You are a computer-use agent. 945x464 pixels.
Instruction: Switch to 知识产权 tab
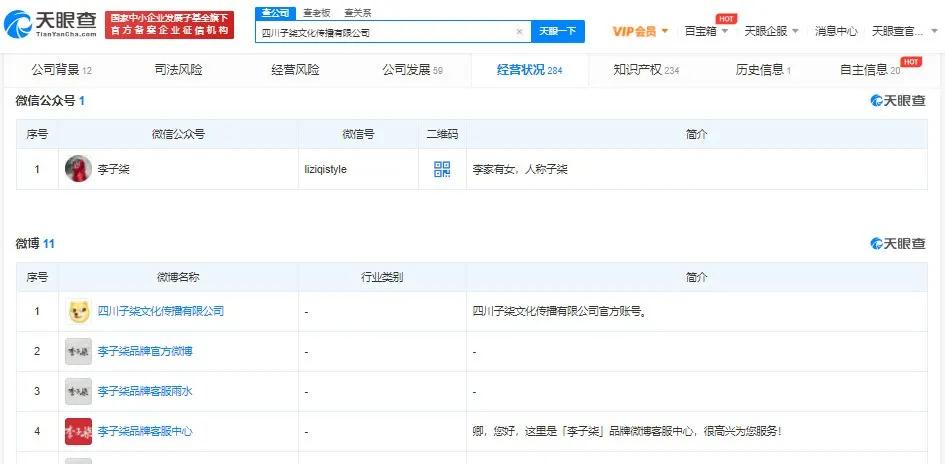pyautogui.click(x=646, y=70)
